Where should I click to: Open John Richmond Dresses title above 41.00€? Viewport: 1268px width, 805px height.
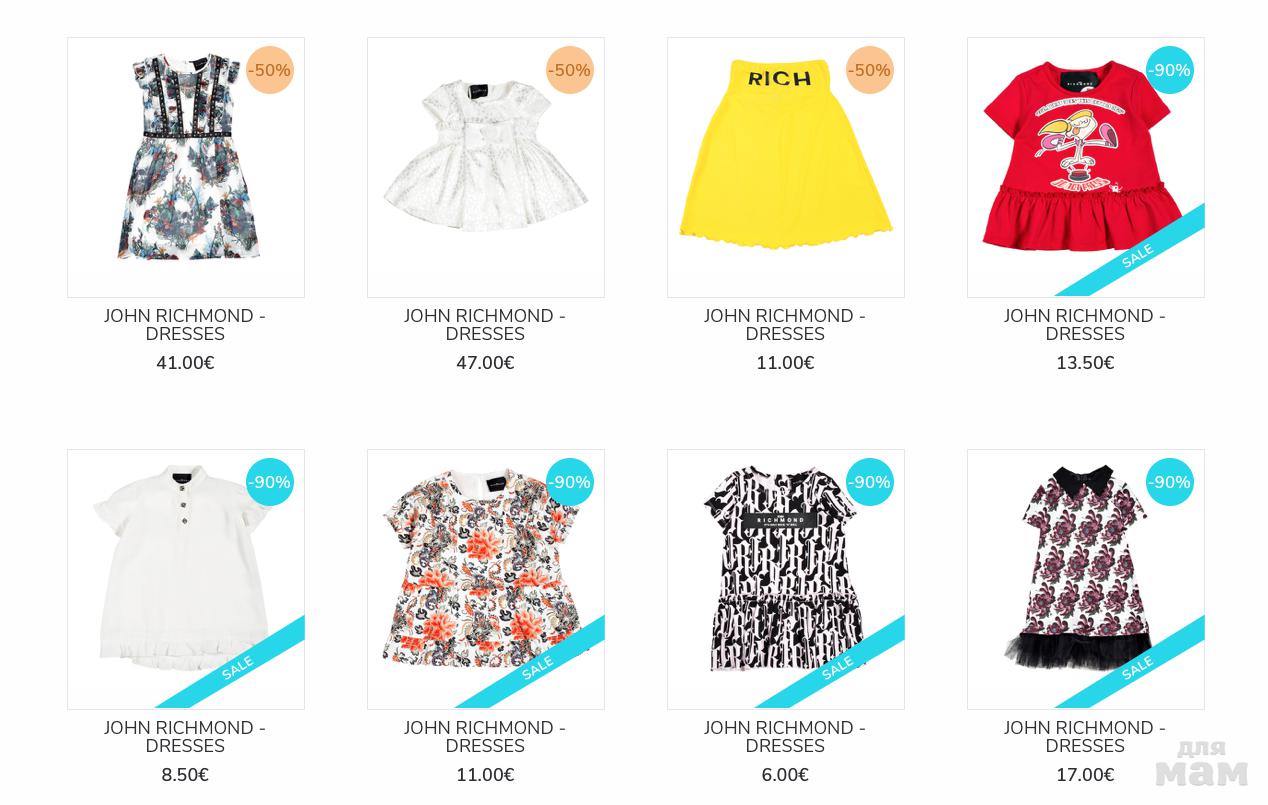185,325
